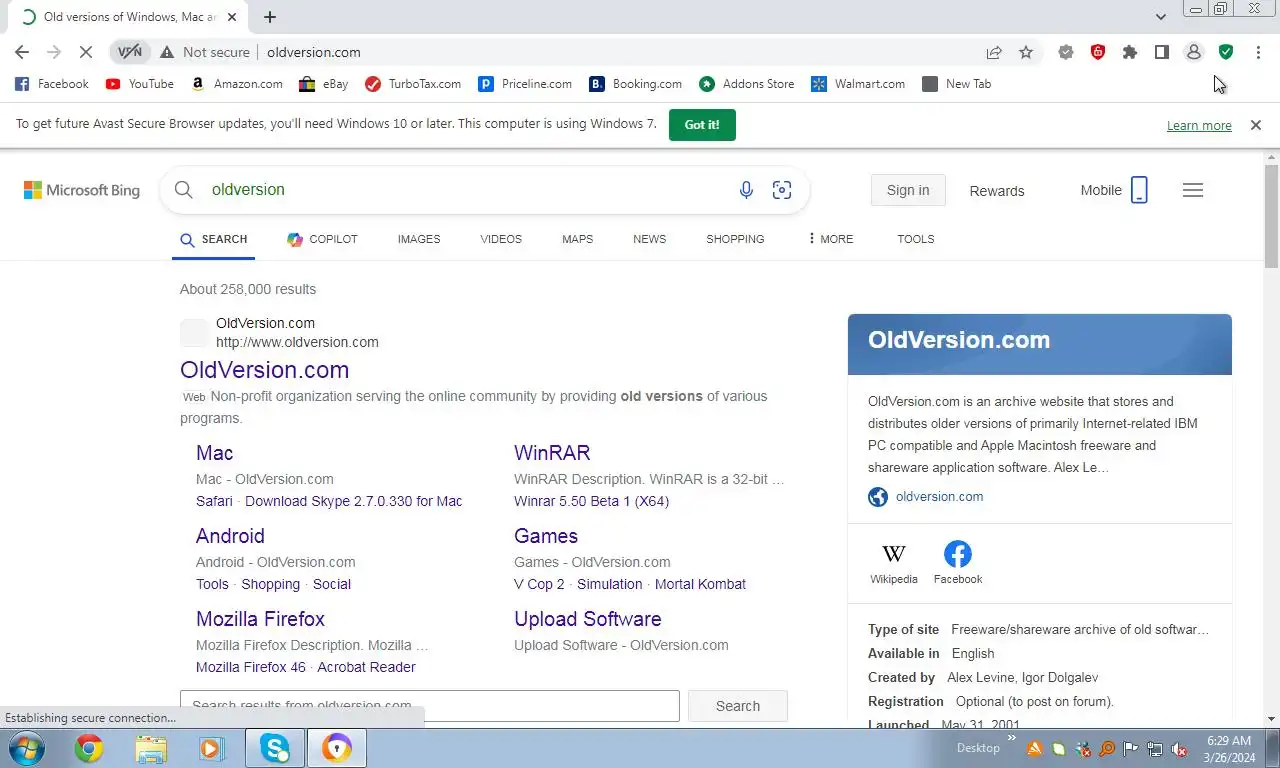
Task: Open the Amazon.com bookmark
Action: coord(237,84)
